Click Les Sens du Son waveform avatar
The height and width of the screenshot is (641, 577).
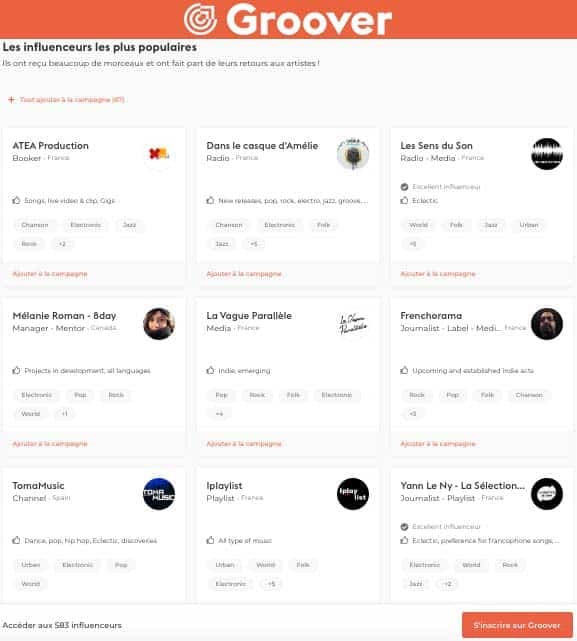pos(547,154)
